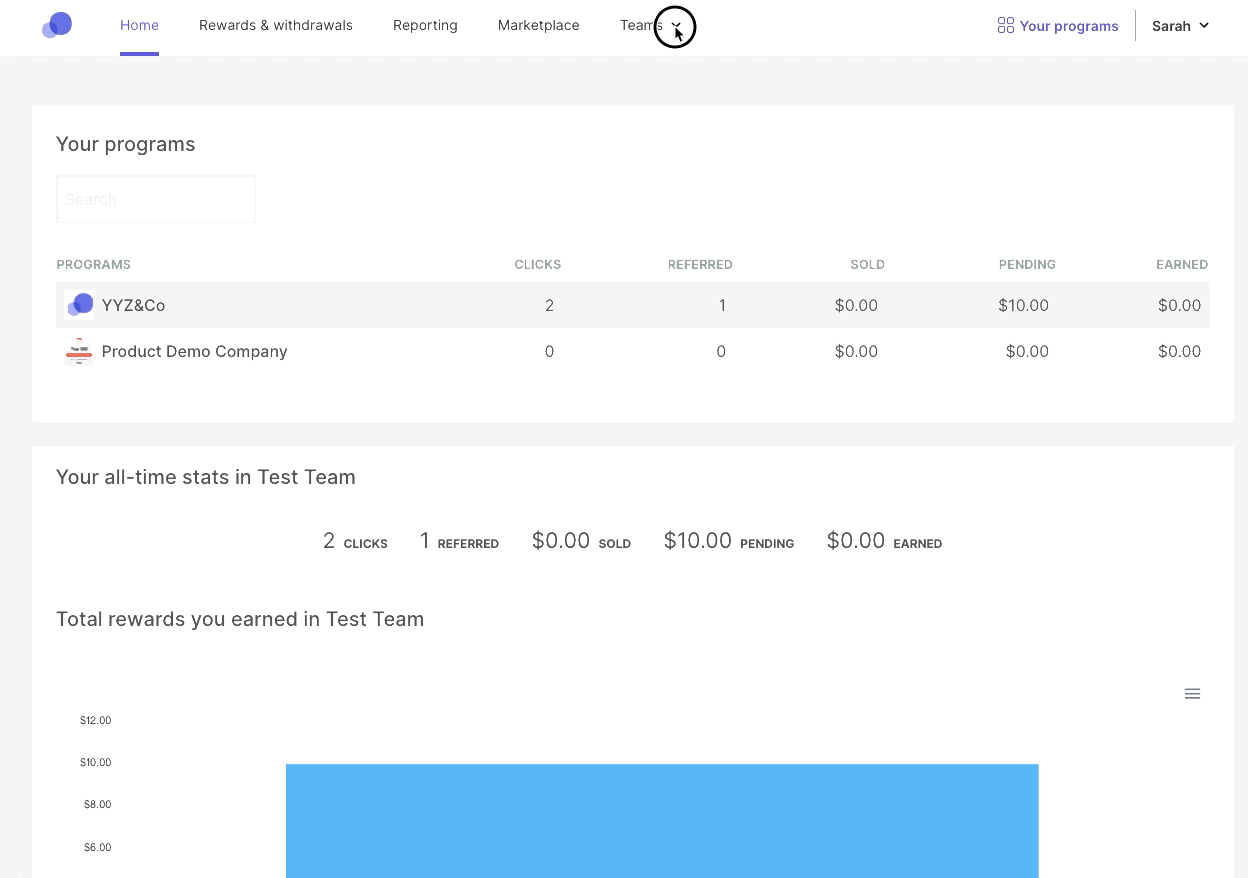Click the Your programs grid icon
This screenshot has height=878, width=1248.
(1006, 26)
